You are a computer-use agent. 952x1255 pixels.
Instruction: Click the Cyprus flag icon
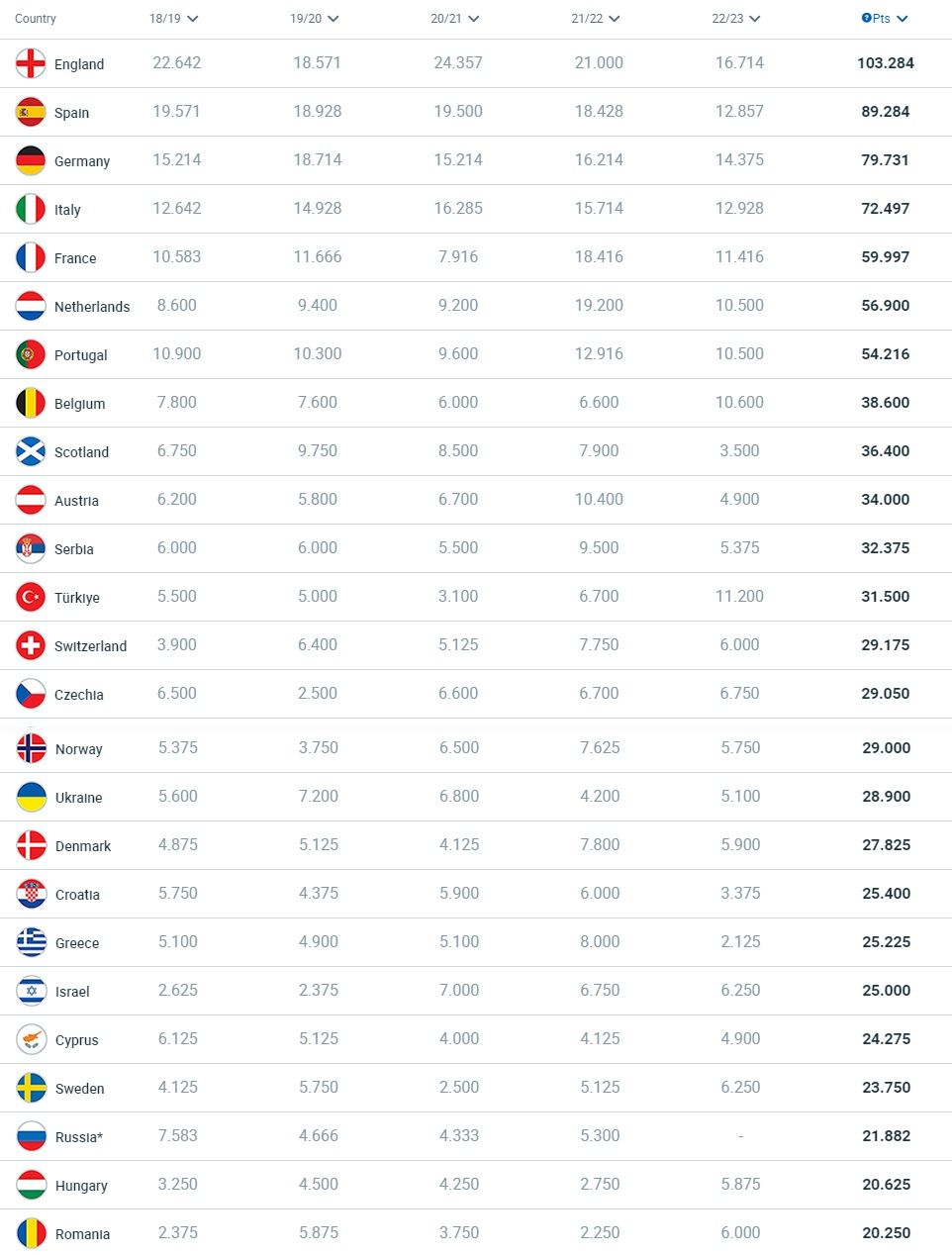pyautogui.click(x=32, y=1039)
